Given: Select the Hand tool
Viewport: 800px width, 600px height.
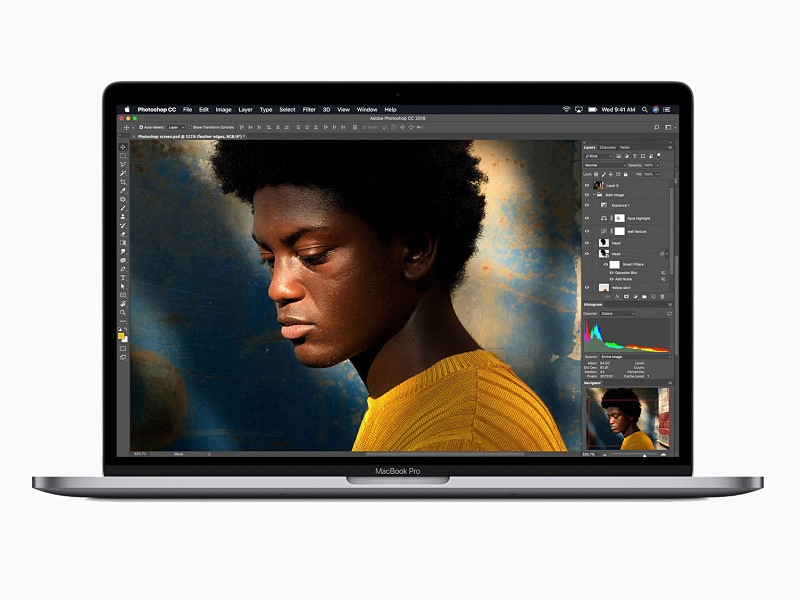Looking at the screenshot, I should coord(123,303).
